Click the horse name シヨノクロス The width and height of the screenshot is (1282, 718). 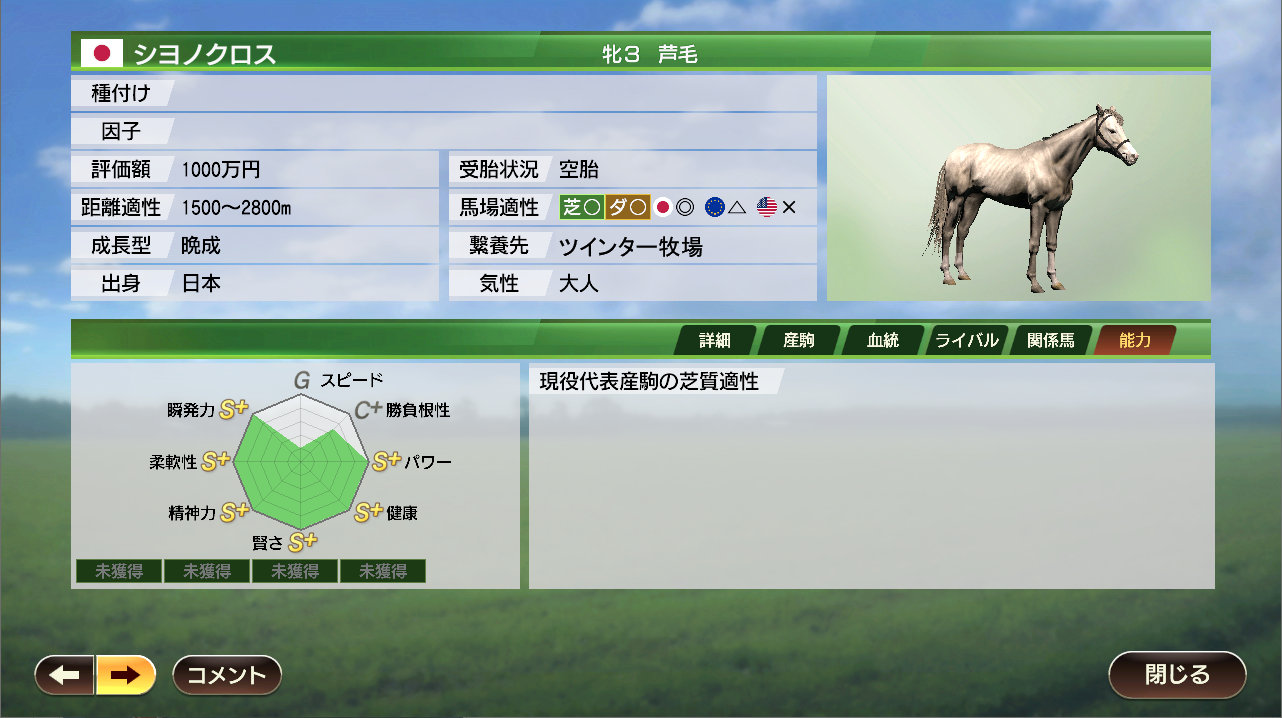pos(205,54)
